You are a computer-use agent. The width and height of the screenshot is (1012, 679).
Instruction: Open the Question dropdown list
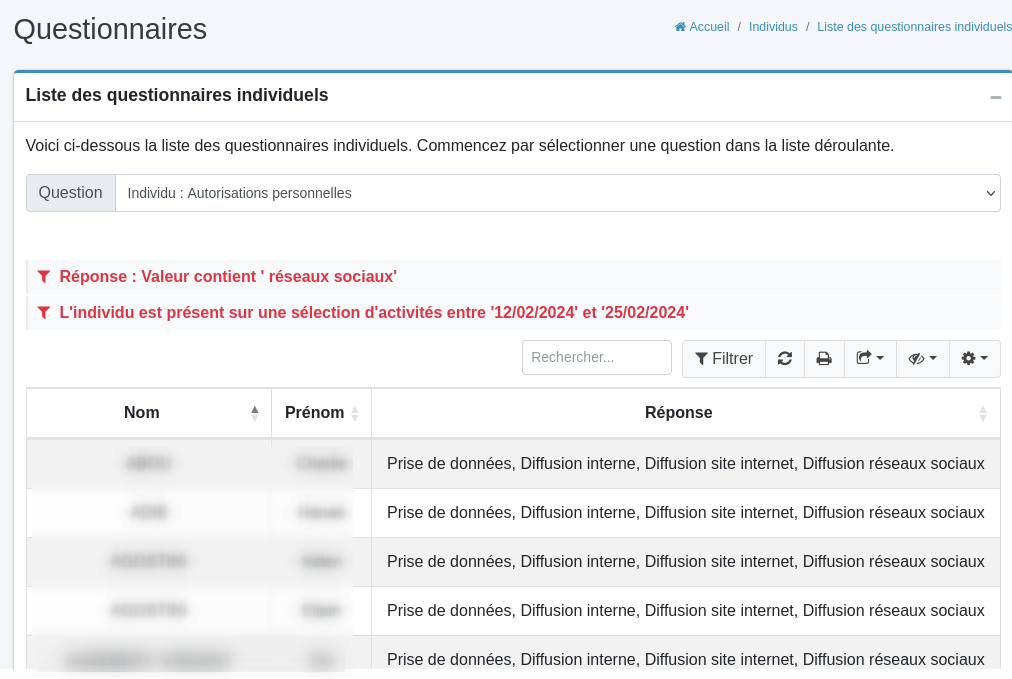(557, 193)
